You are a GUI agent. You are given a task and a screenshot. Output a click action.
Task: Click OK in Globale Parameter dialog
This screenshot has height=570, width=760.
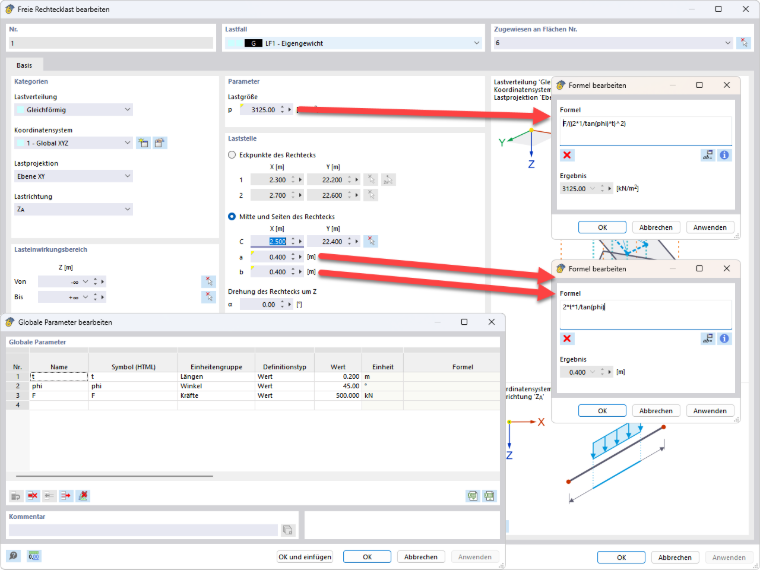pos(367,557)
